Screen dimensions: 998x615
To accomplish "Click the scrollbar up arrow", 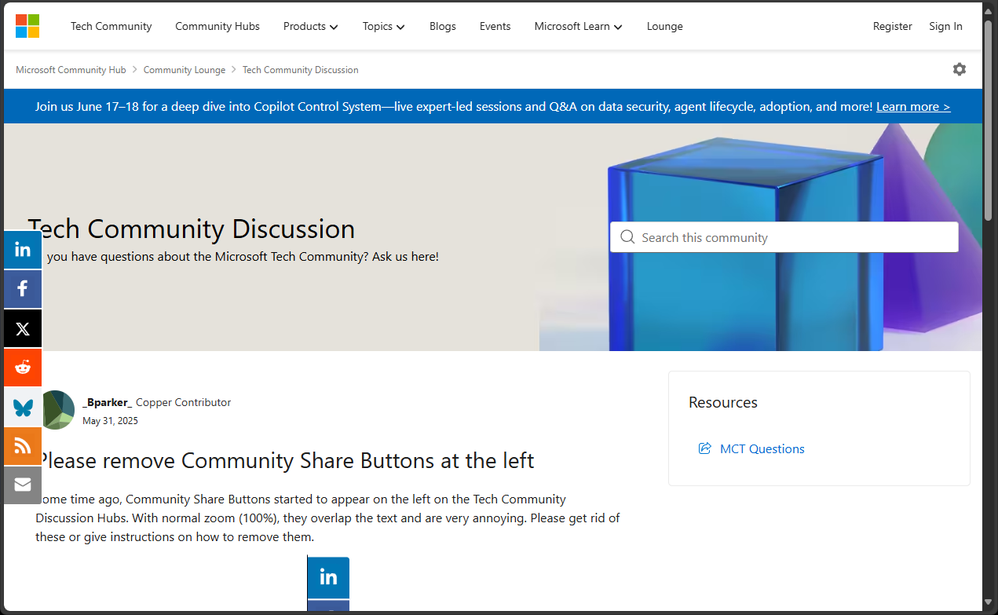I will (x=988, y=11).
